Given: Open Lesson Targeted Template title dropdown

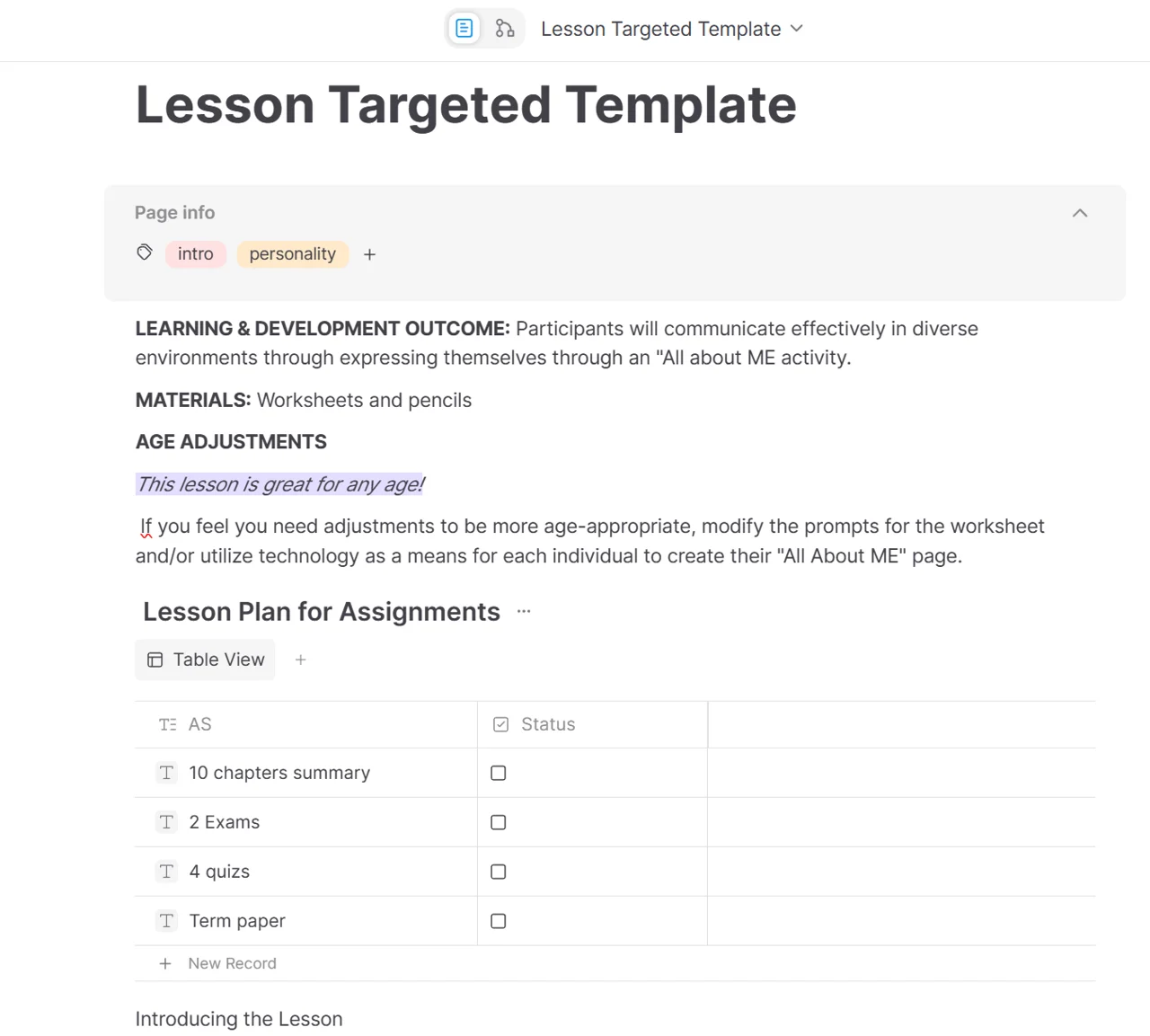Looking at the screenshot, I should 672,29.
